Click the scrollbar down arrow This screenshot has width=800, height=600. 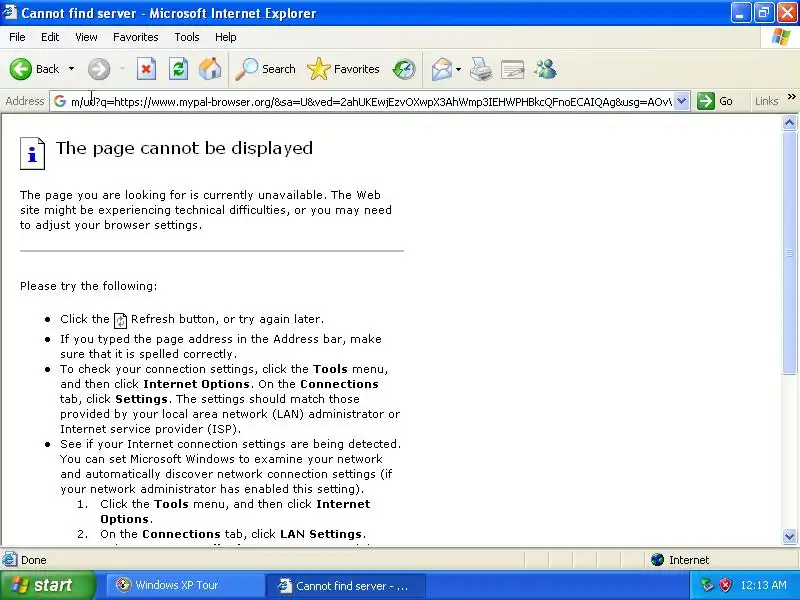(789, 536)
